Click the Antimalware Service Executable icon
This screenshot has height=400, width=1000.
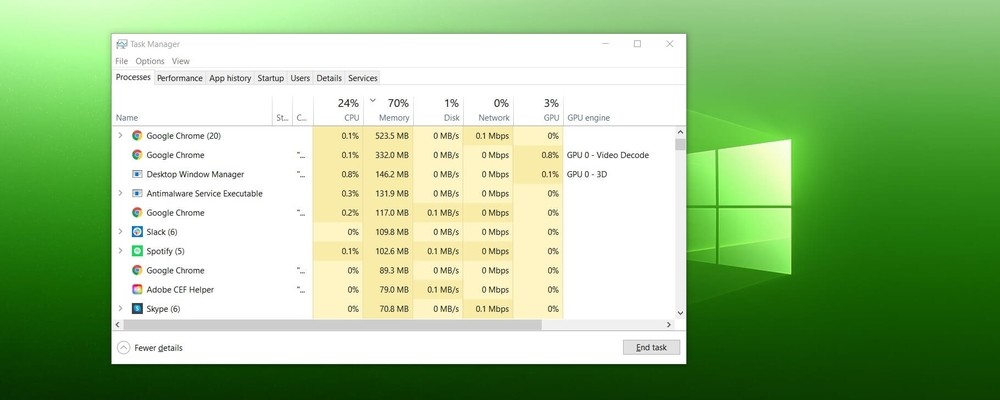coord(137,193)
